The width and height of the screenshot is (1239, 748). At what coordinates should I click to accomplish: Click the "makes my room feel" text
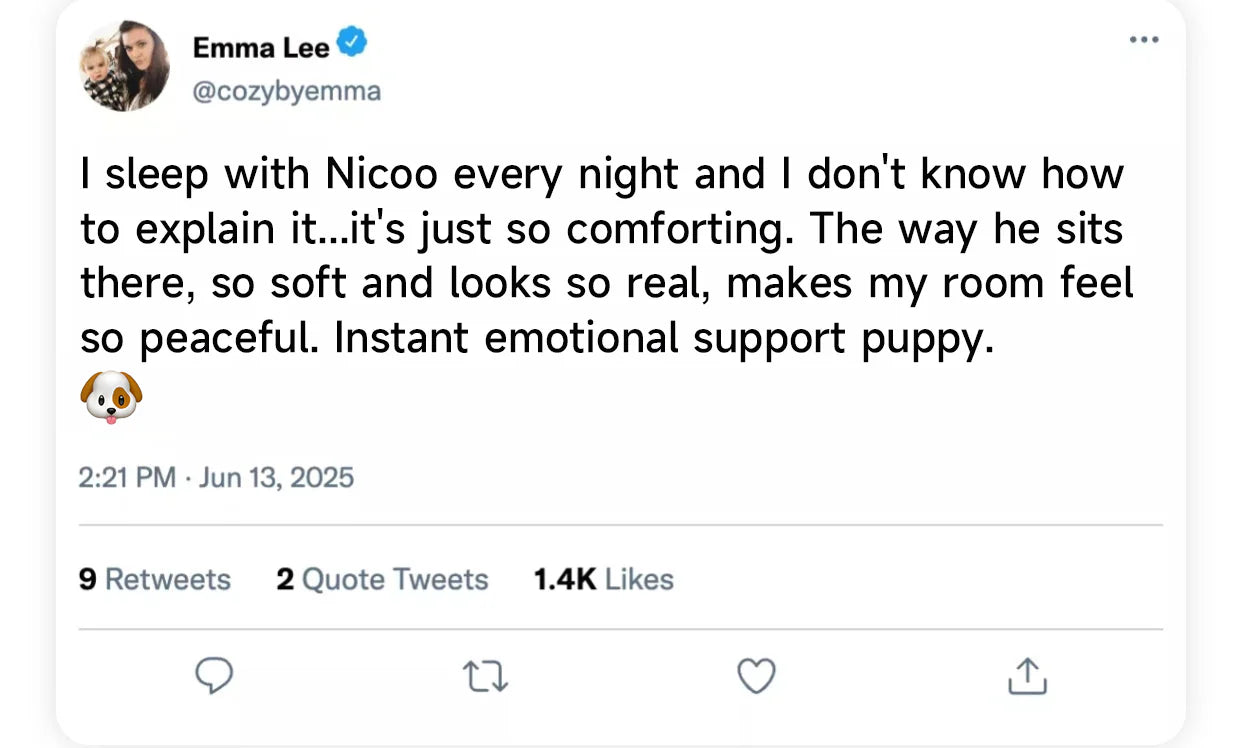coord(930,284)
